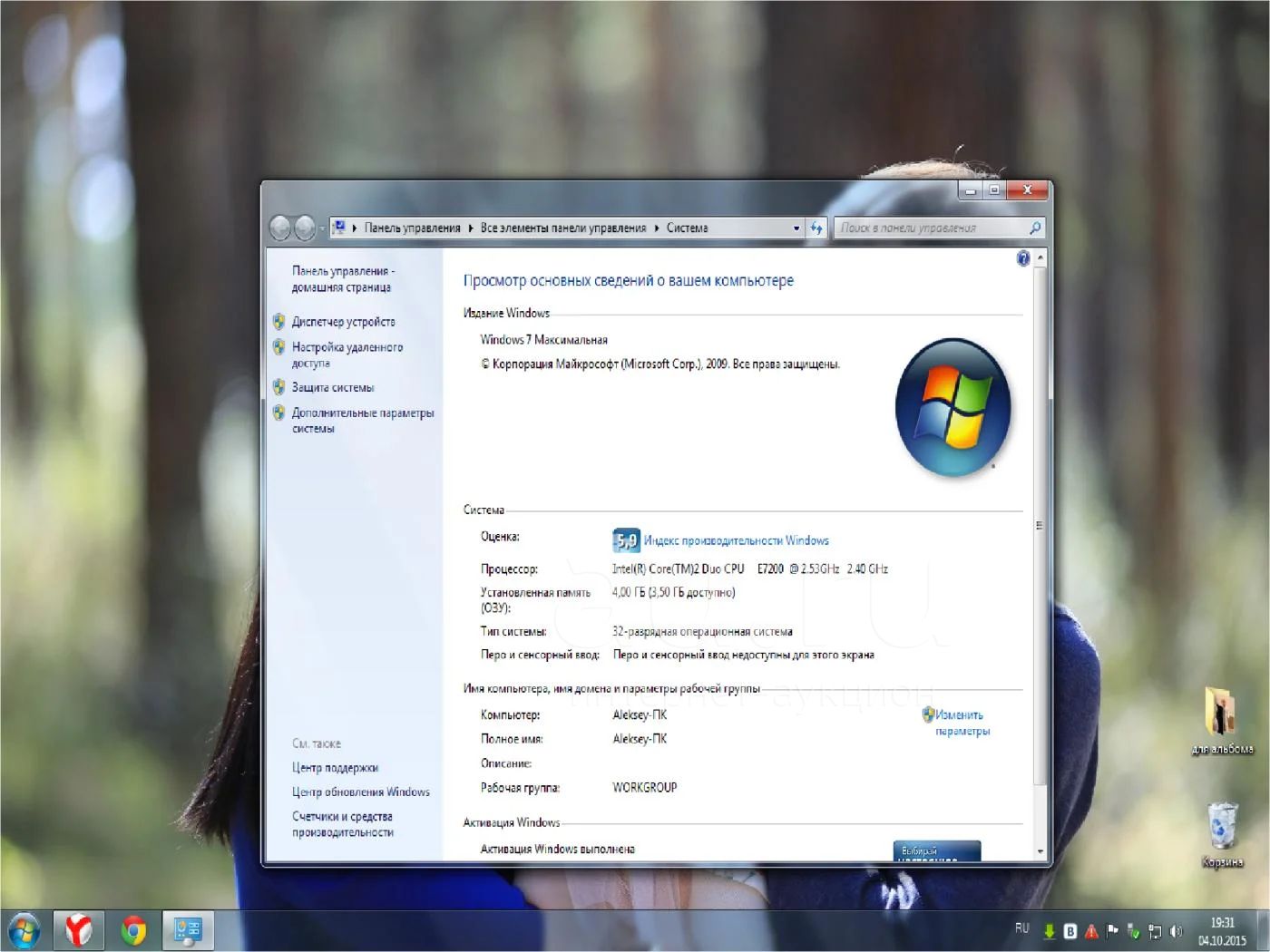This screenshot has width=1270, height=952.
Task: Open the volume speaker tray icon
Action: pos(1177,931)
